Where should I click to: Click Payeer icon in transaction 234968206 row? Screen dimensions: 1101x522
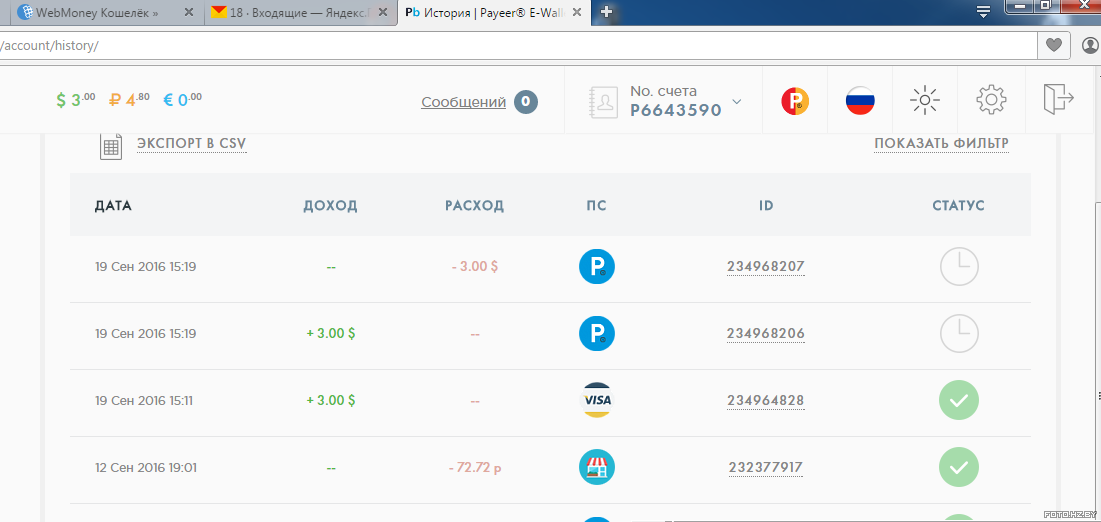tap(597, 334)
